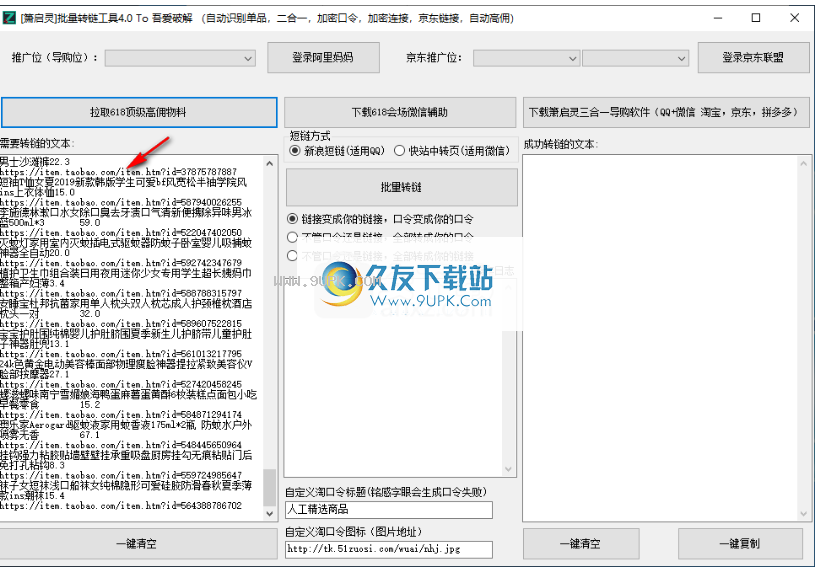This screenshot has width=821, height=568.
Task: Click the 登录京东联盟 button
Action: pyautogui.click(x=753, y=58)
